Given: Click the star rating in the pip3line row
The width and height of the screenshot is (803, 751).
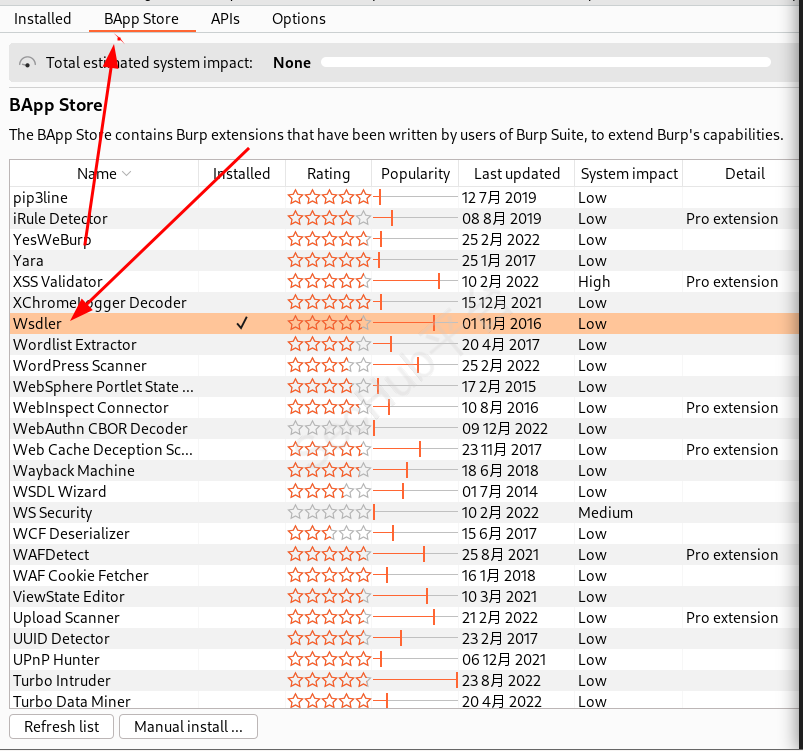Looking at the screenshot, I should click(x=329, y=198).
